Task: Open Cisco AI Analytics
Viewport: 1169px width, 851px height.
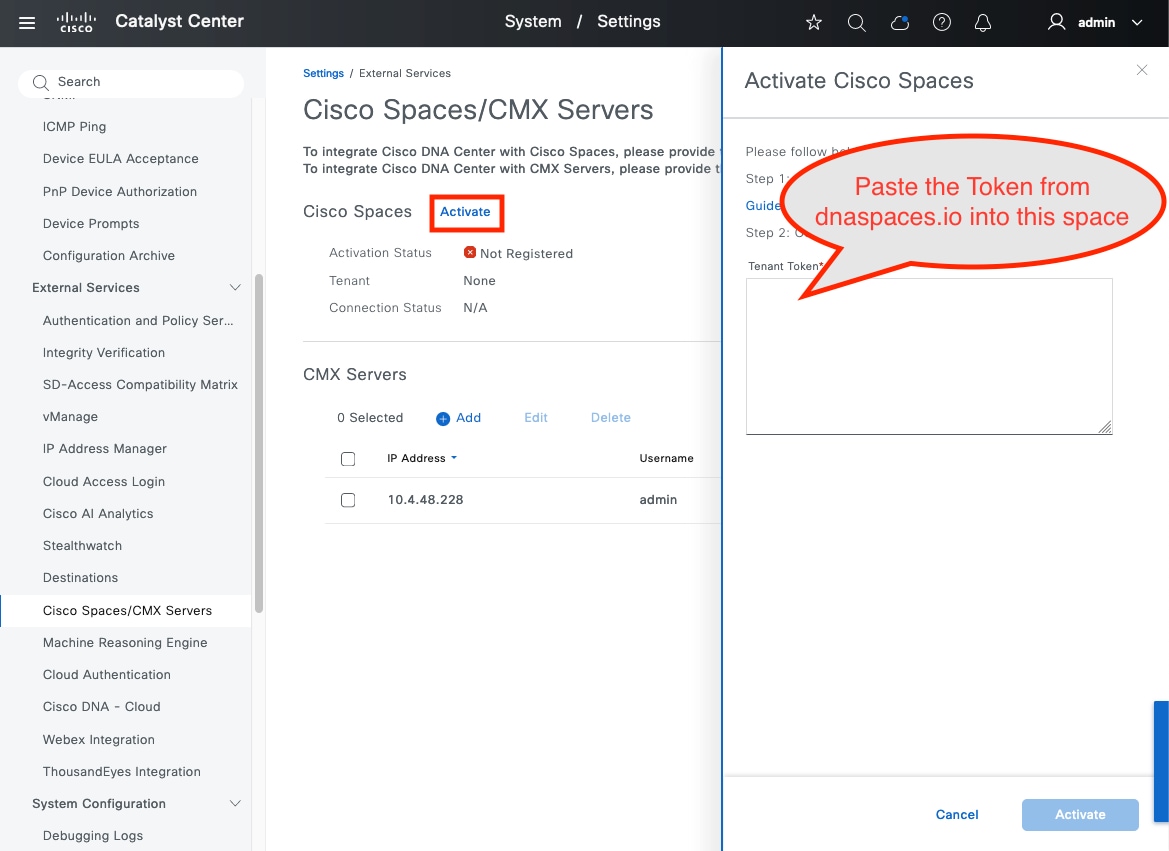Action: pos(98,514)
